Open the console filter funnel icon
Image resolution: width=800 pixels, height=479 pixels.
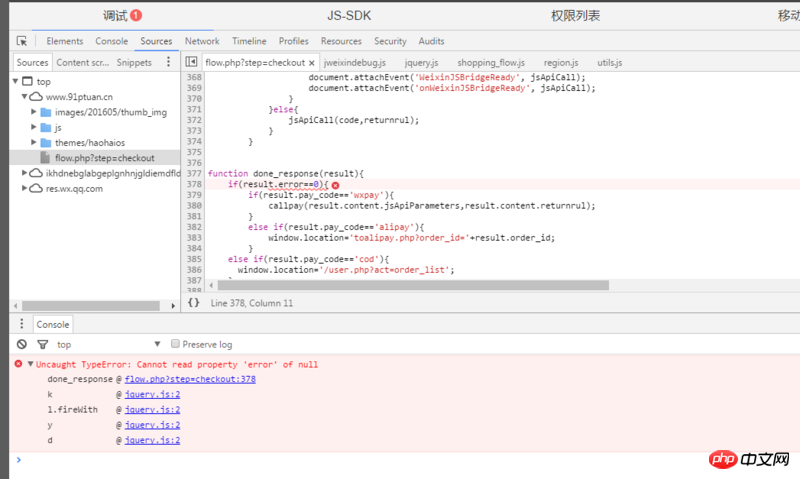tap(42, 344)
